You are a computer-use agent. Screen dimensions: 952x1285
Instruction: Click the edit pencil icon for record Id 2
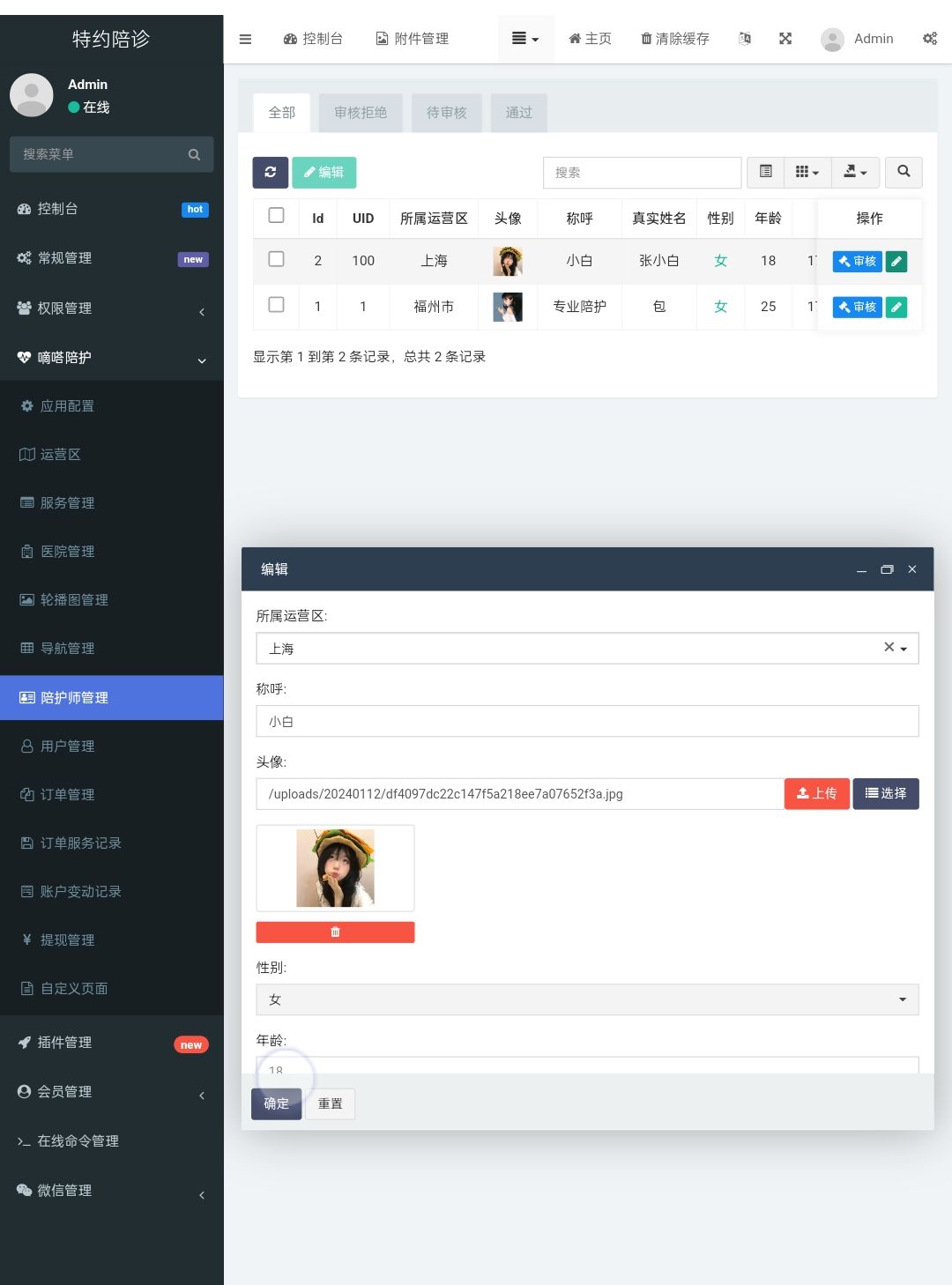click(896, 261)
